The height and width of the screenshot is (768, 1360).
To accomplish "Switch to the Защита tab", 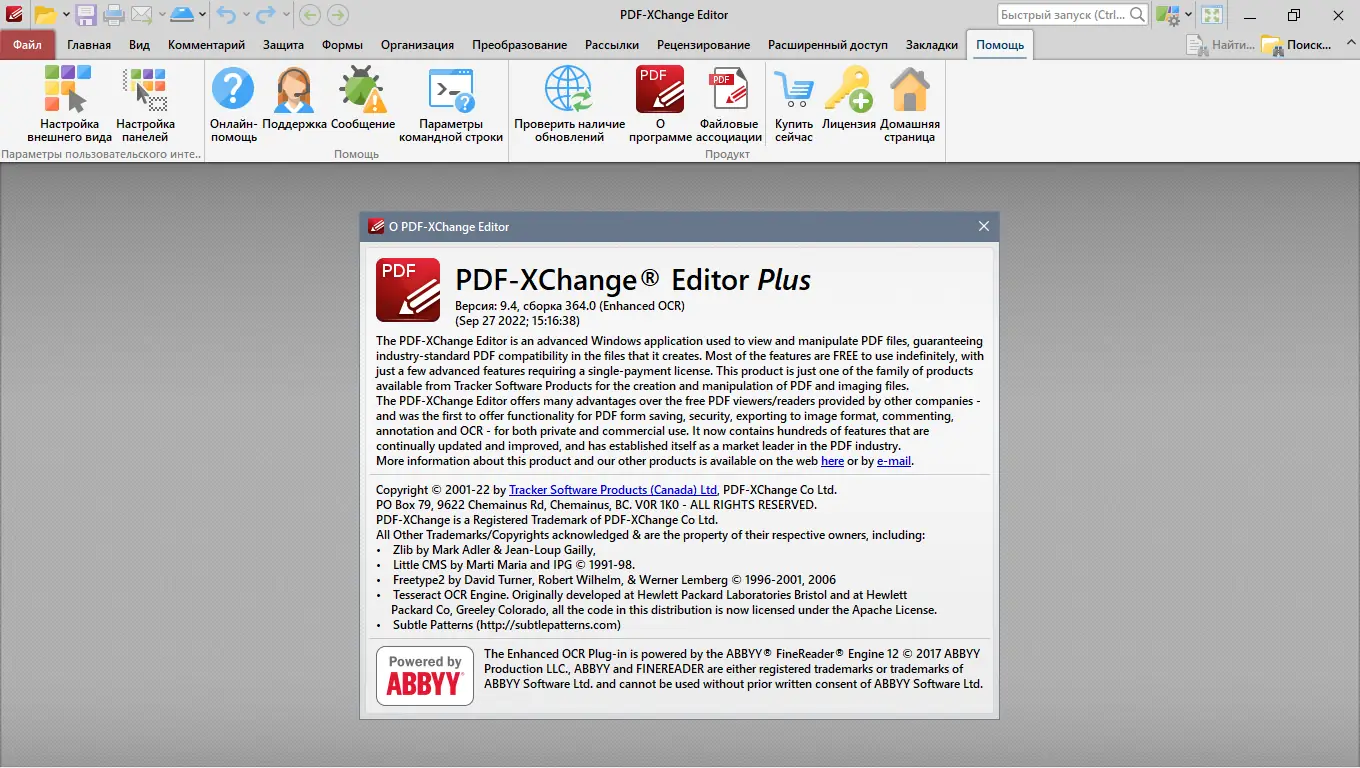I will [x=283, y=45].
